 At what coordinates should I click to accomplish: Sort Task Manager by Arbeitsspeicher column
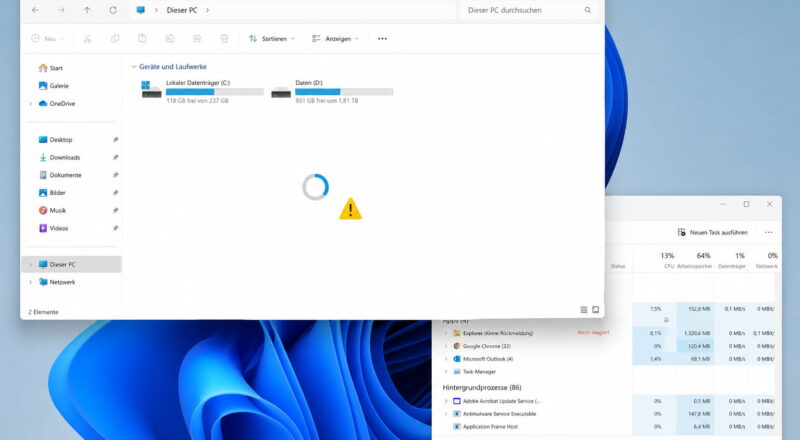[695, 260]
